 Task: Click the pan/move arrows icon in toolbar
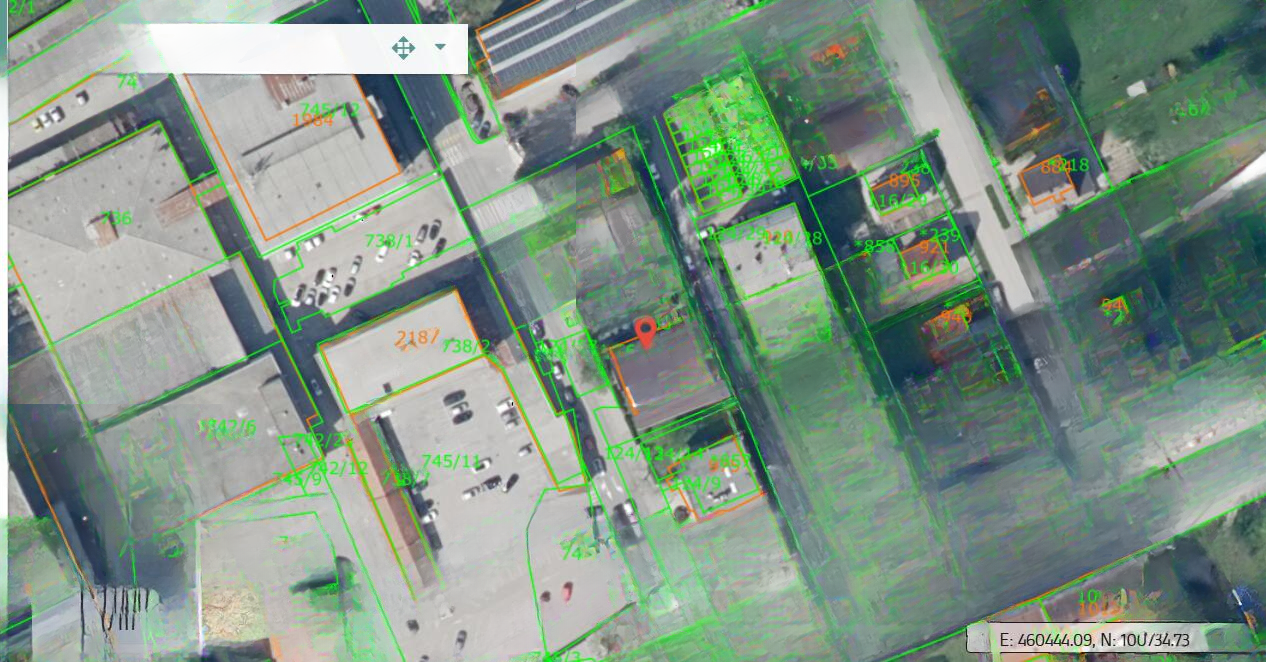pyautogui.click(x=403, y=48)
